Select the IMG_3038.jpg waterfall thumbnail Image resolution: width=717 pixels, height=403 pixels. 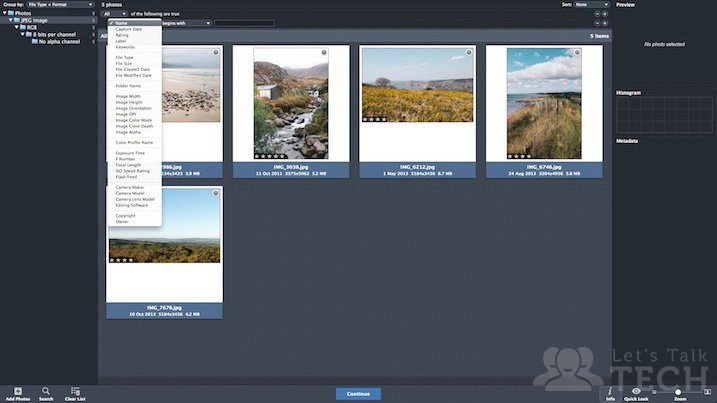click(x=291, y=103)
